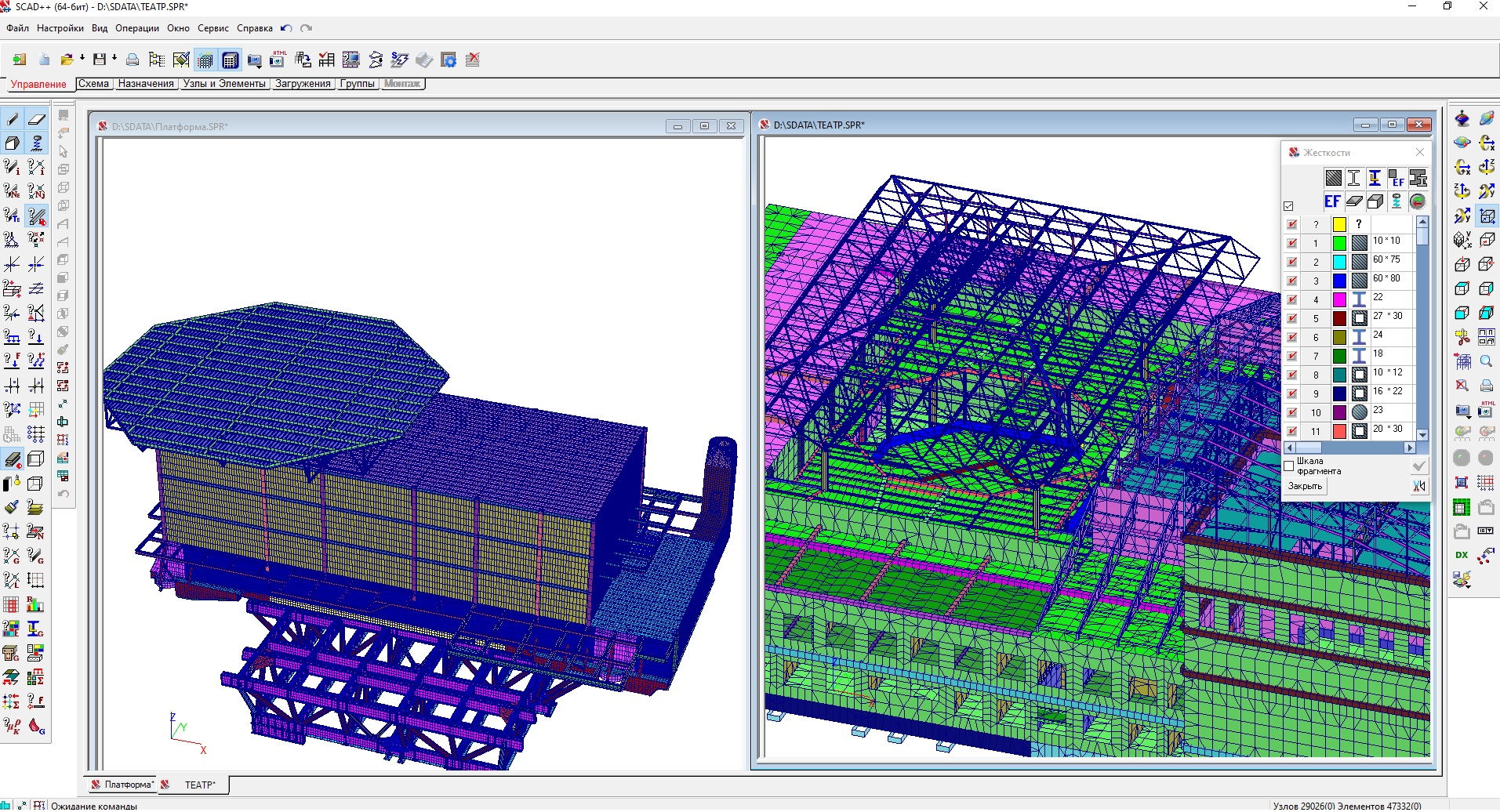Image resolution: width=1500 pixels, height=812 pixels.
Task: Click the spring stiffness icon in Жесткости
Action: coord(1396,201)
